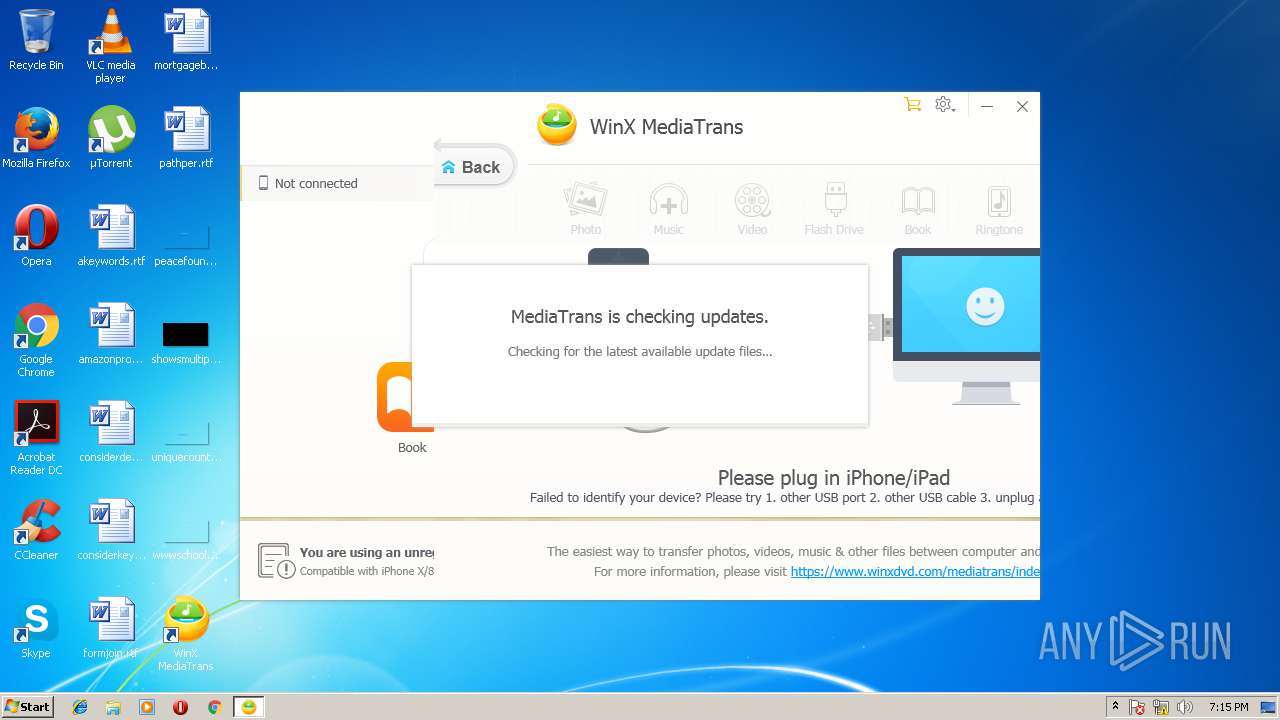Minimize the MediaTrans window
The width and height of the screenshot is (1280, 720).
pos(987,106)
